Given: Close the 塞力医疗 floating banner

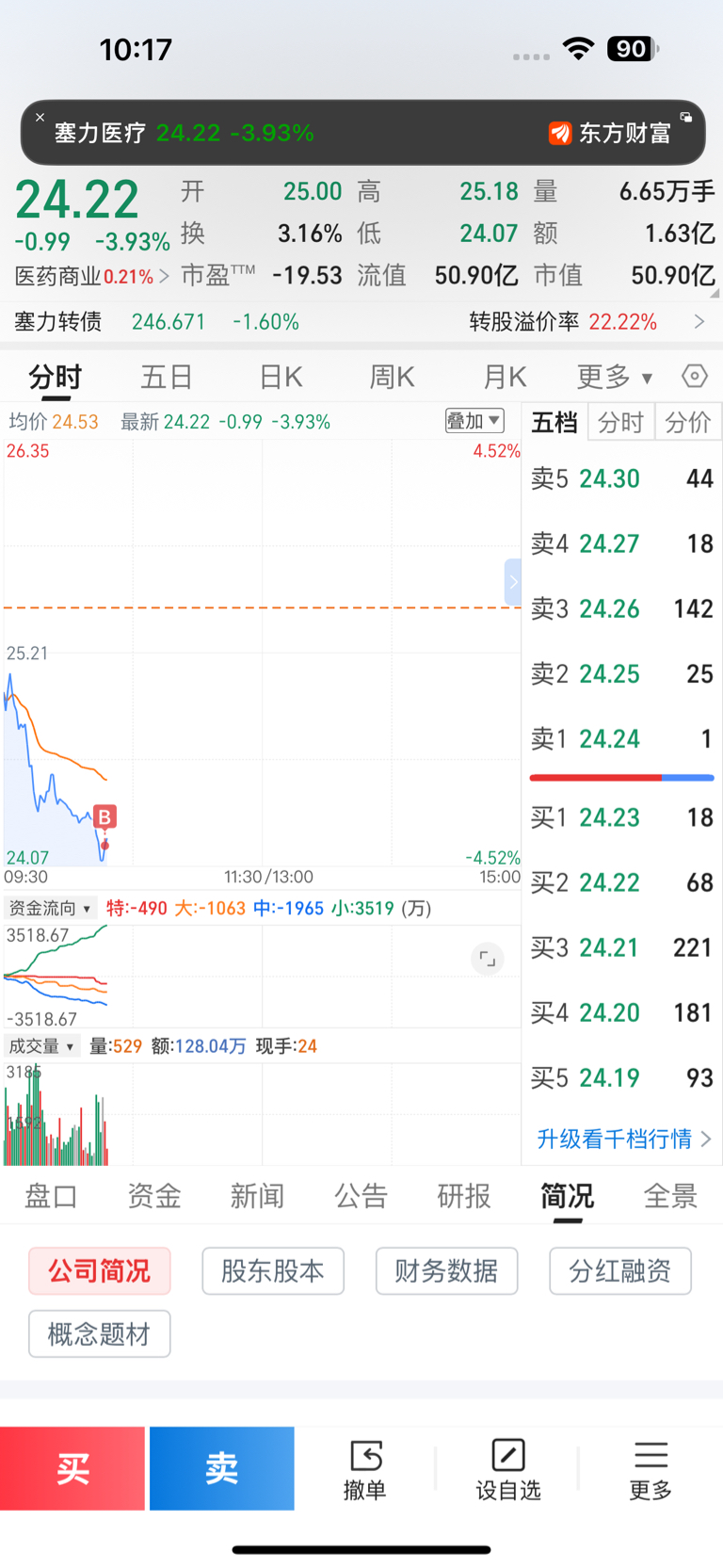Looking at the screenshot, I should (x=40, y=118).
